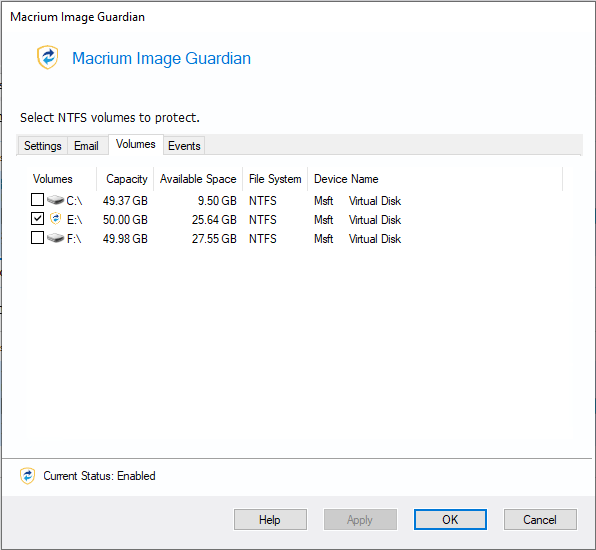Confirm with the OK button
The width and height of the screenshot is (596, 550).
[450, 520]
